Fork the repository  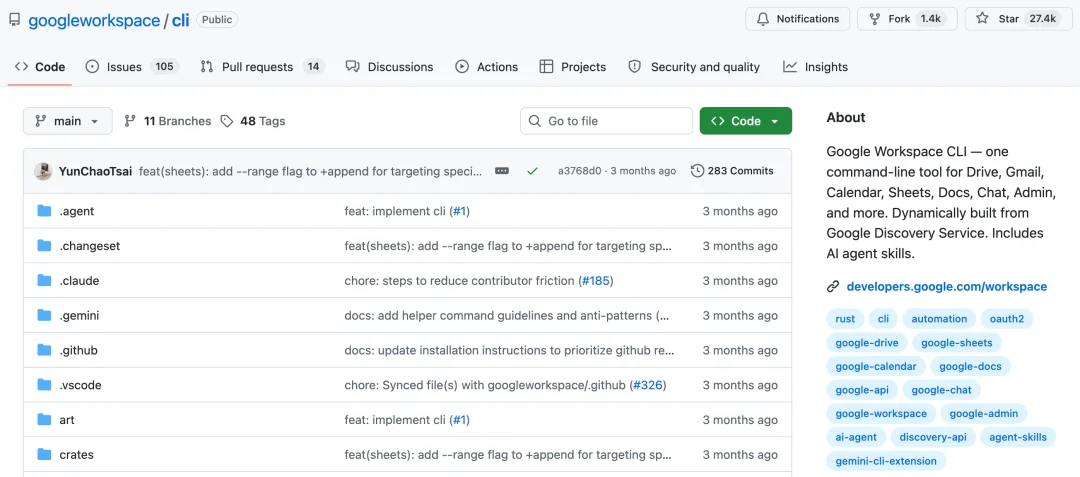907,19
